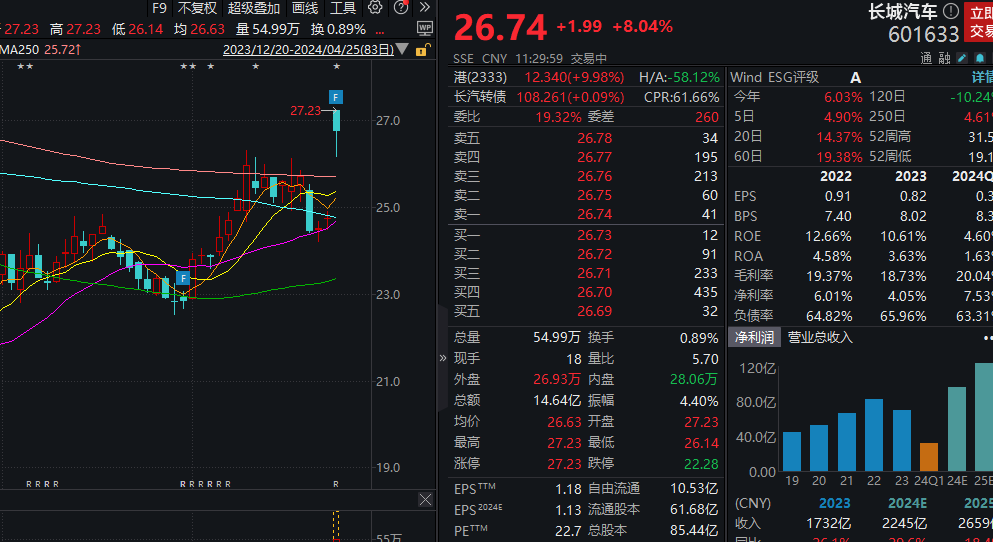Switch to the 营业总收入 tab
The height and width of the screenshot is (542, 993).
coord(820,337)
